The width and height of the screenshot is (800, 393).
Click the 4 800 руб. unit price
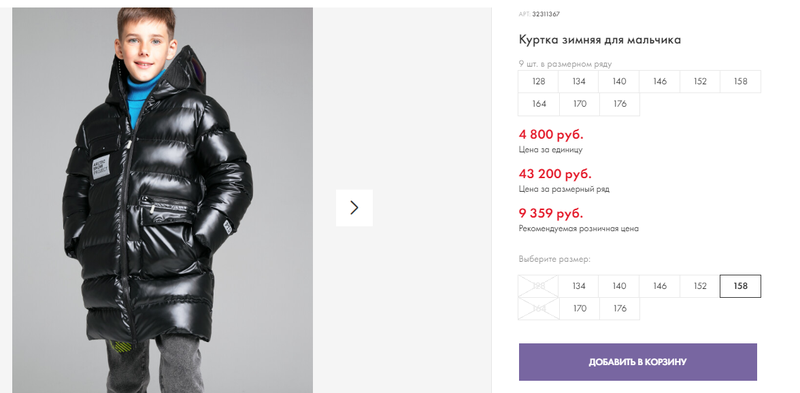[x=551, y=135]
